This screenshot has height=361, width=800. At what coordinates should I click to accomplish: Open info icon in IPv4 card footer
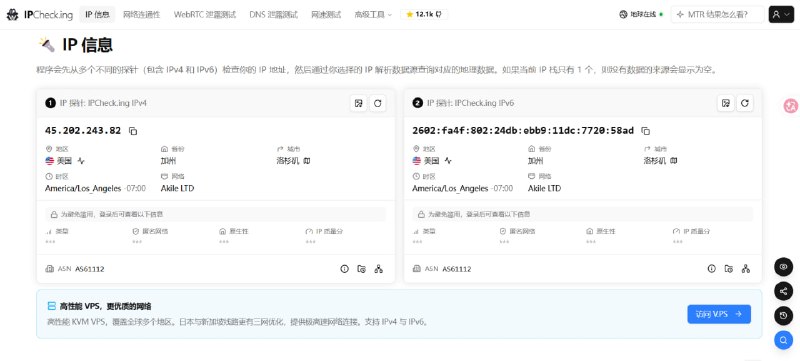[x=344, y=269]
